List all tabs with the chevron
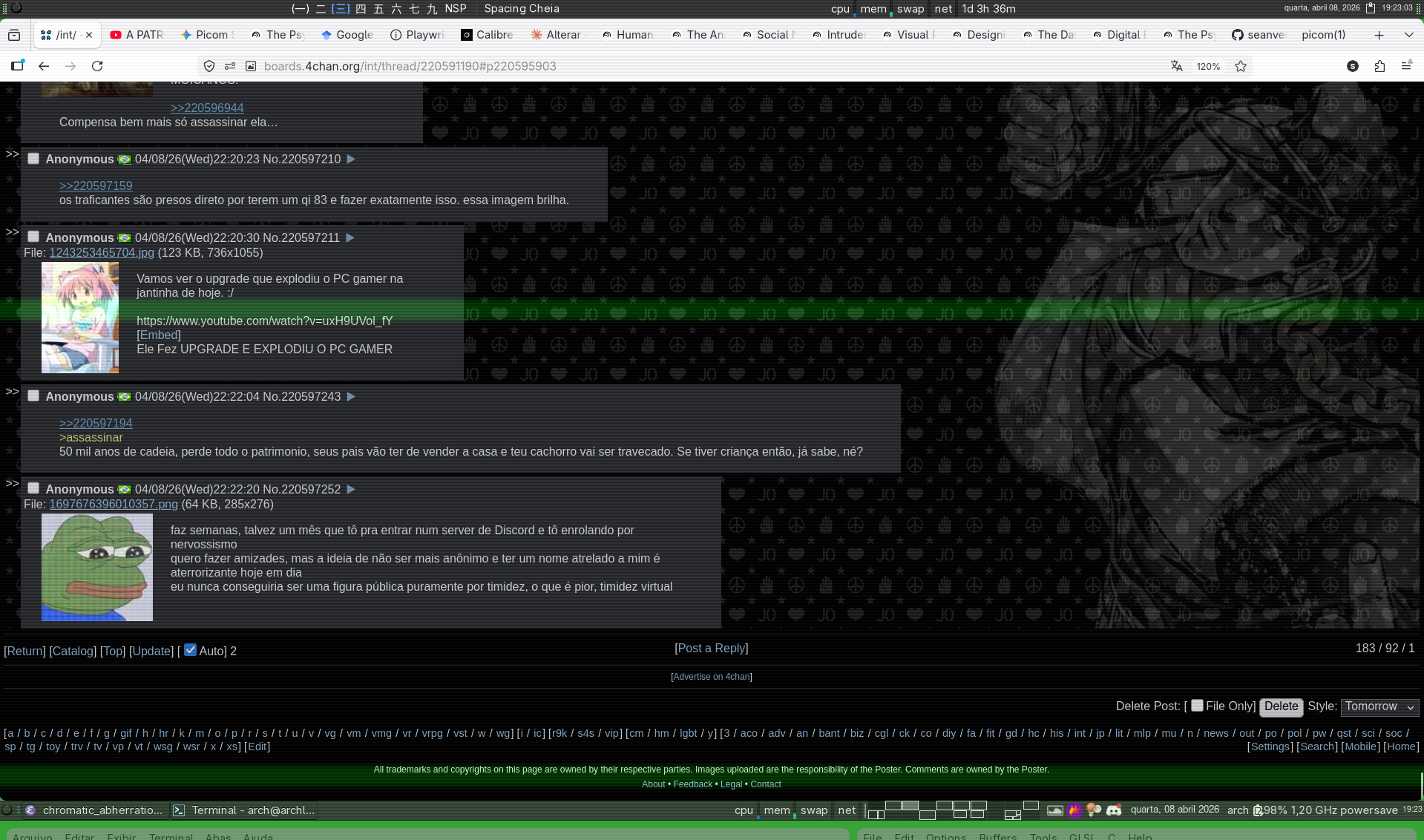The height and width of the screenshot is (840, 1424). pos(1408,35)
